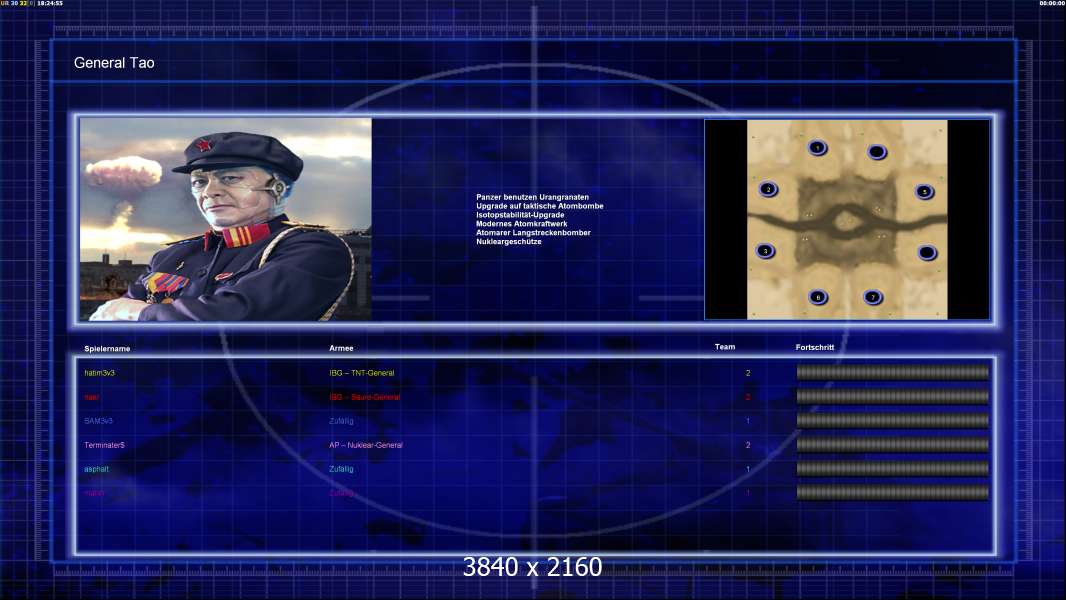Click the "Spielername" column header
Viewport: 1066px width, 600px height.
pos(107,349)
